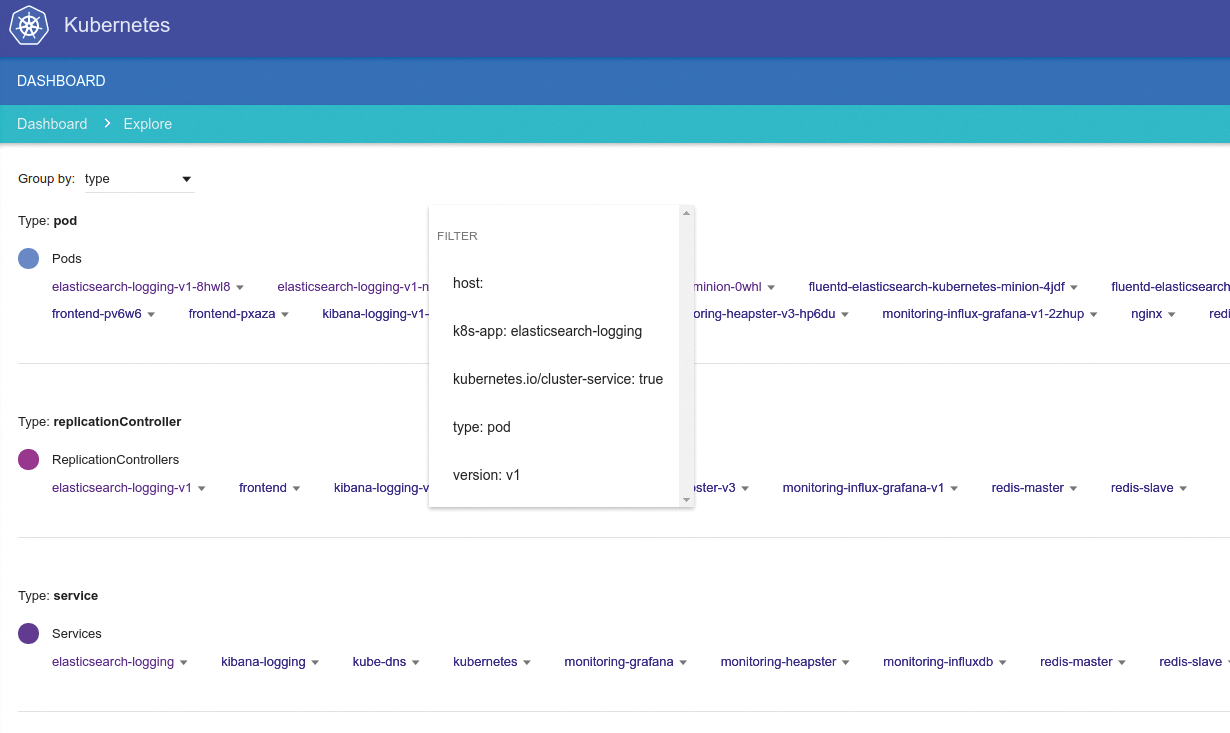This screenshot has width=1230, height=733.
Task: Expand caret beside kube-dns service
Action: (415, 663)
